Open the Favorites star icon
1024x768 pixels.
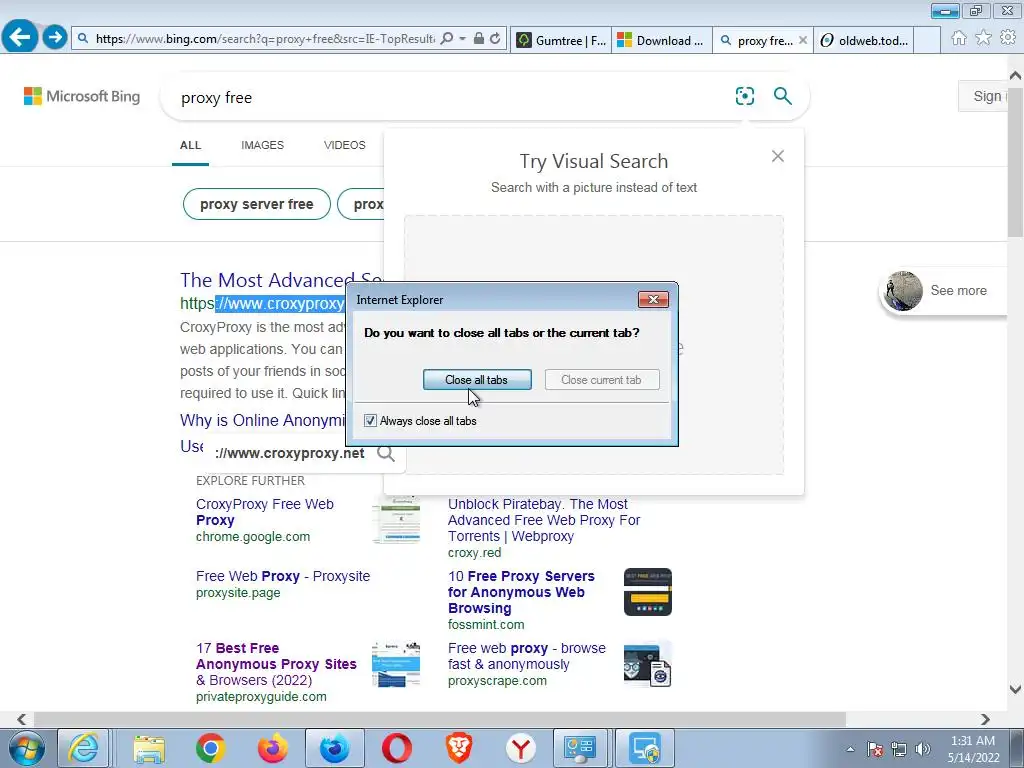[983, 38]
